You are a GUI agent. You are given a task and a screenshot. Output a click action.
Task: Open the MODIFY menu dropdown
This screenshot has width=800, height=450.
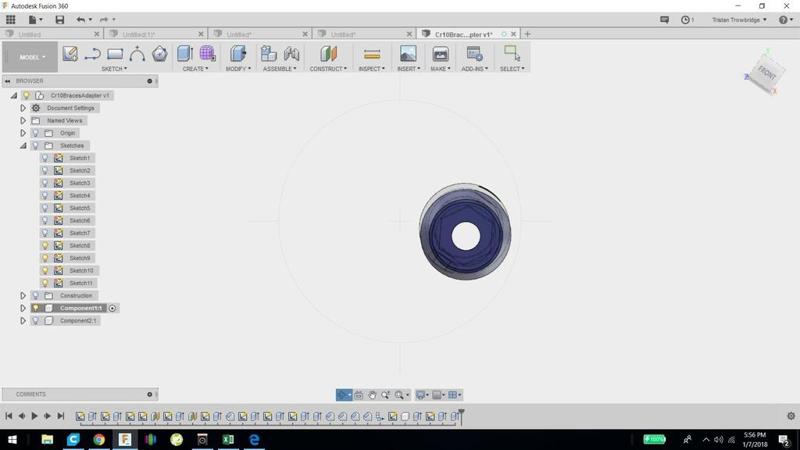[x=238, y=69]
